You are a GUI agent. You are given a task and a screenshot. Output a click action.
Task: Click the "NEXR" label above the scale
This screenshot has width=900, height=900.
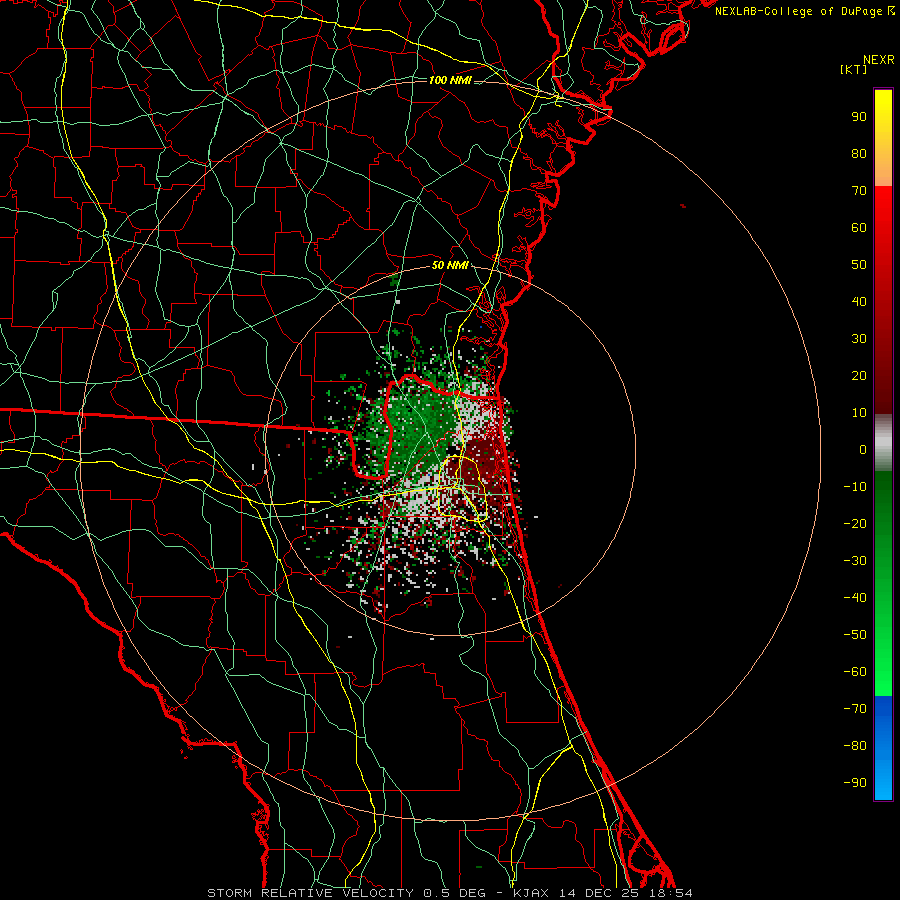point(879,60)
